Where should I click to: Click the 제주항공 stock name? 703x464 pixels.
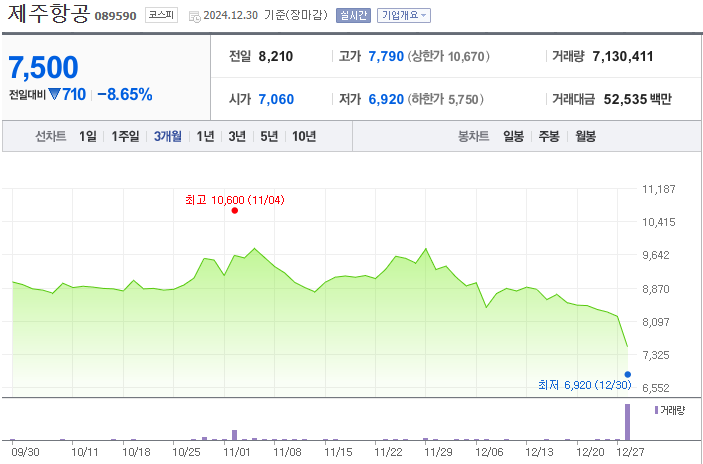click(48, 13)
